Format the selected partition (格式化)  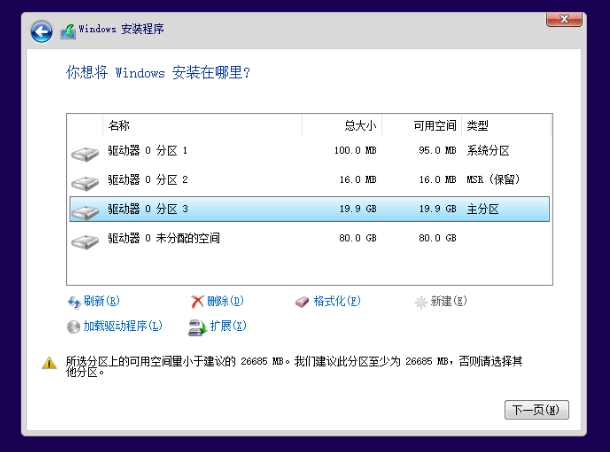point(328,301)
